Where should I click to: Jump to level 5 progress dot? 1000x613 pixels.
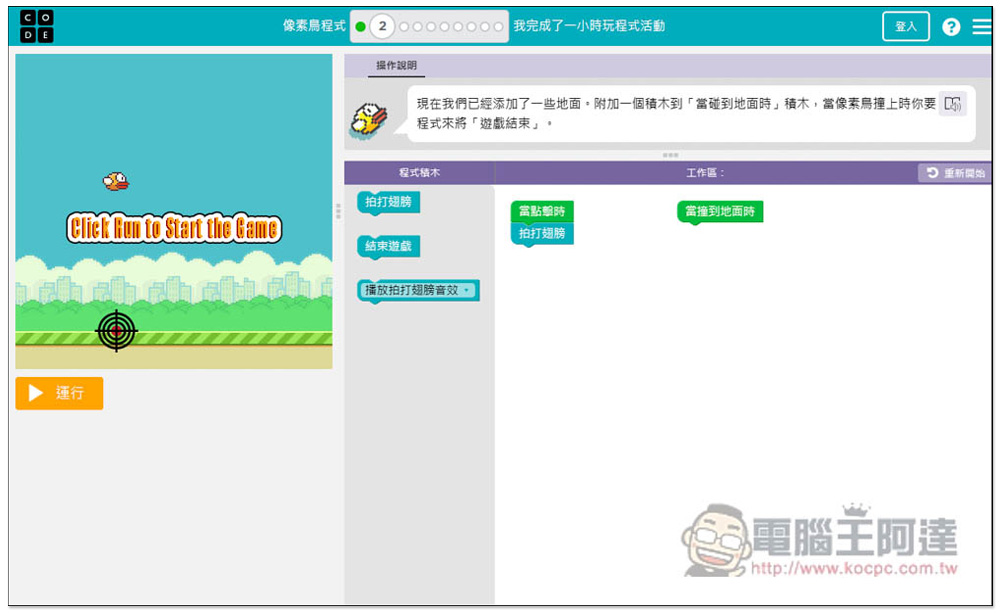click(x=430, y=27)
